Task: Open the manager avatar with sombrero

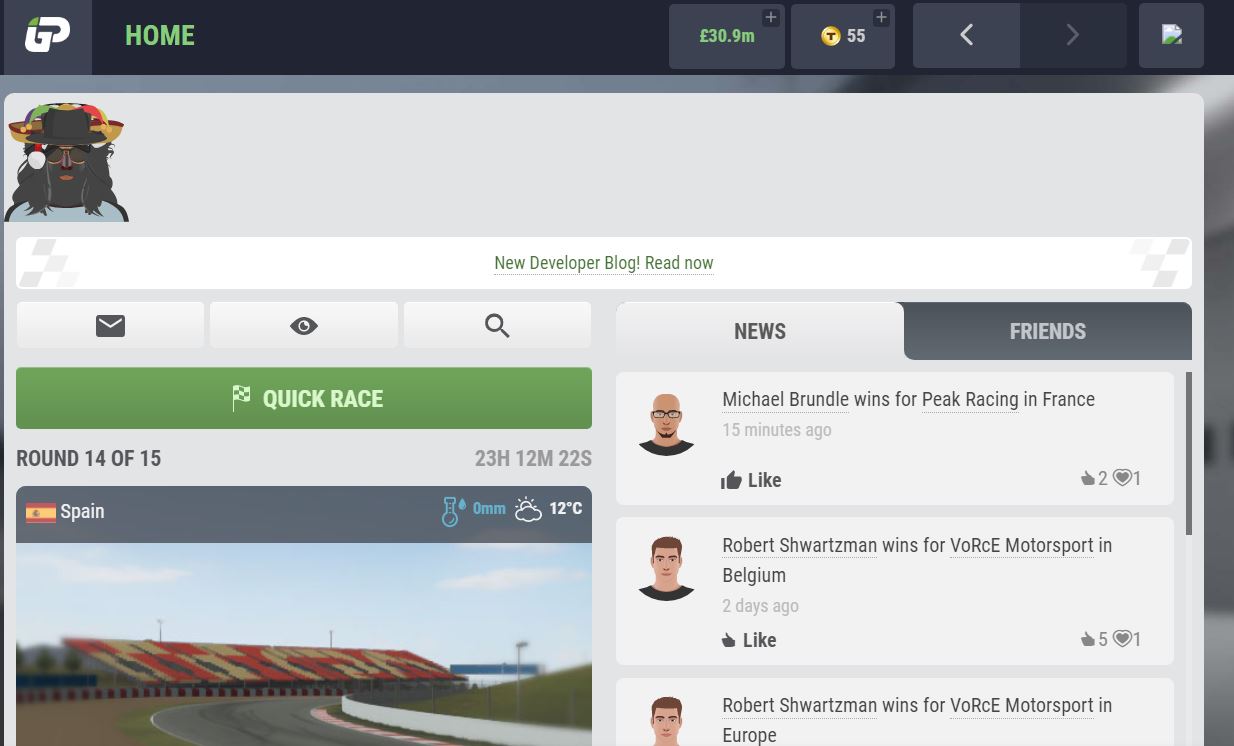Action: [66, 161]
